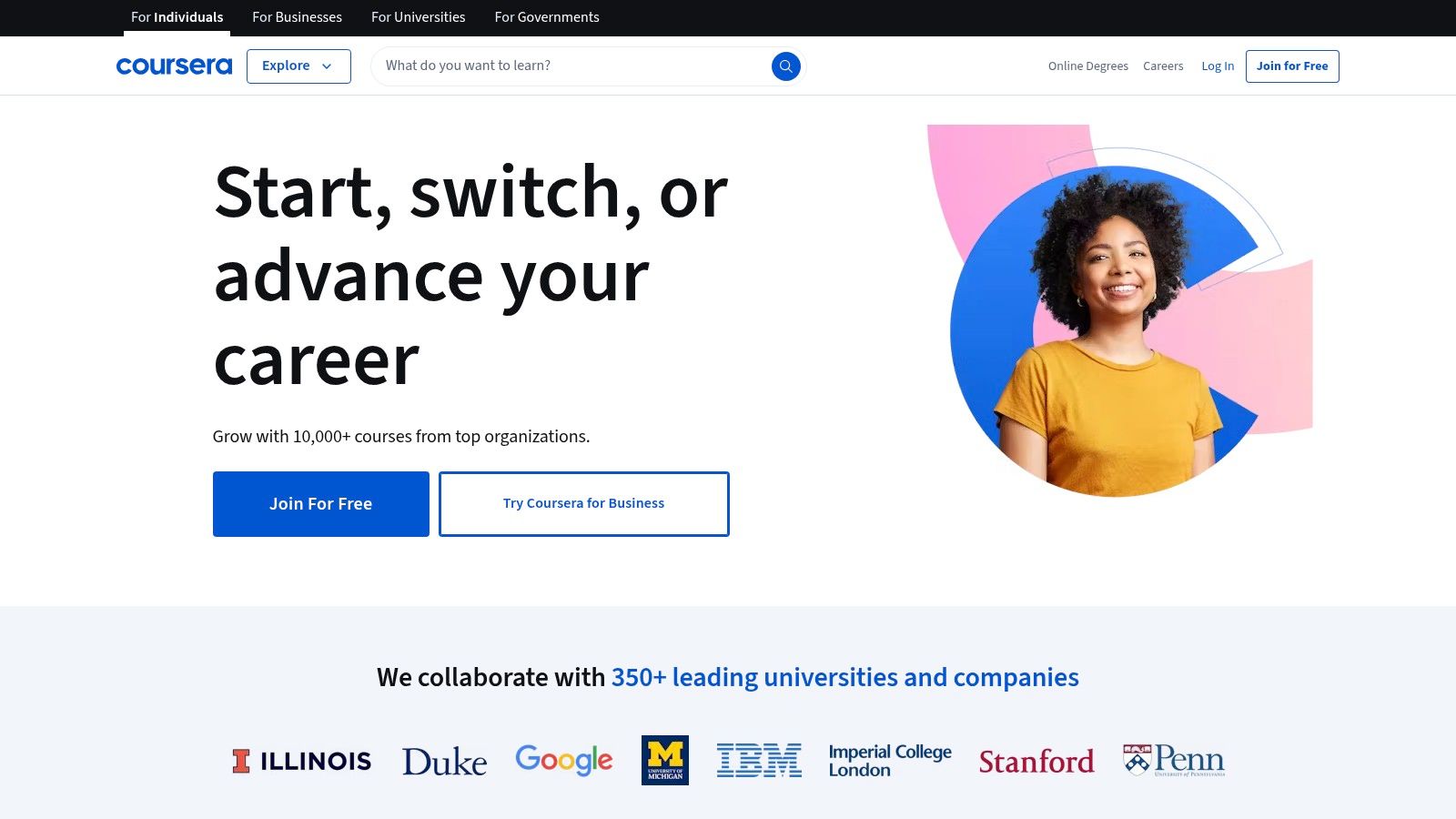Click the blue search magnifier icon
The width and height of the screenshot is (1456, 819).
[786, 66]
